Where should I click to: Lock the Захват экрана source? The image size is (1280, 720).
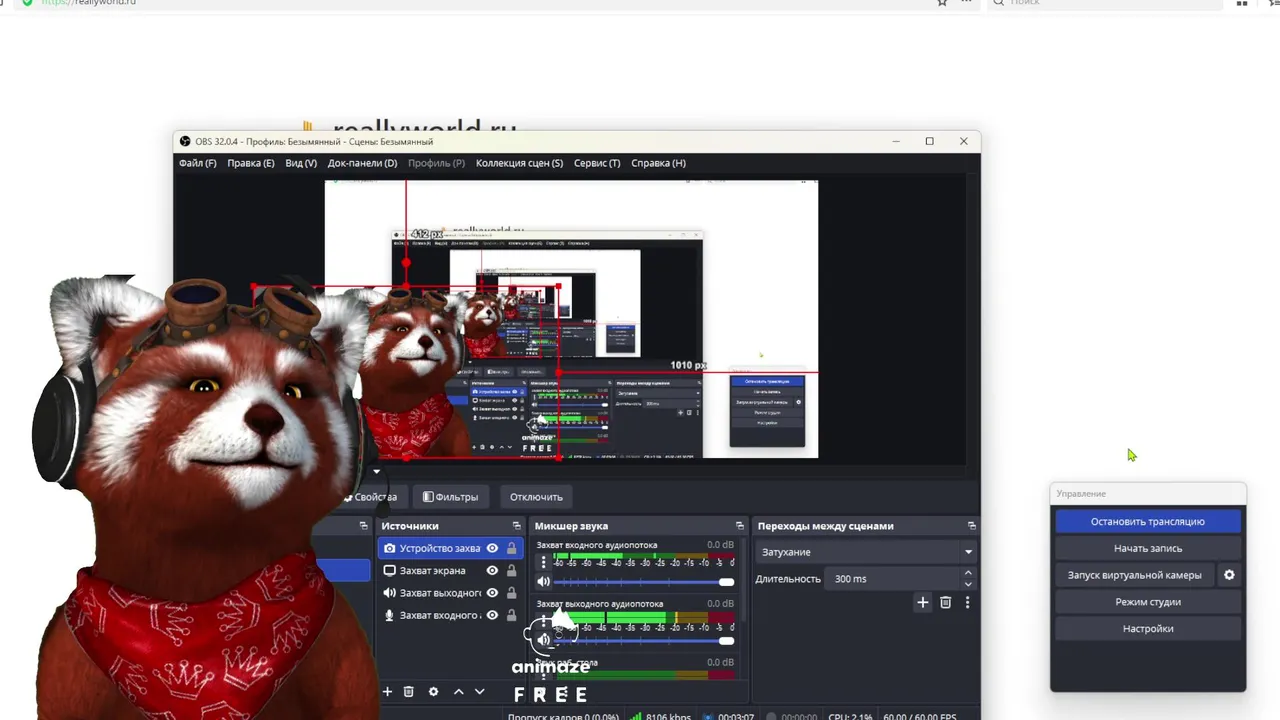(x=511, y=570)
